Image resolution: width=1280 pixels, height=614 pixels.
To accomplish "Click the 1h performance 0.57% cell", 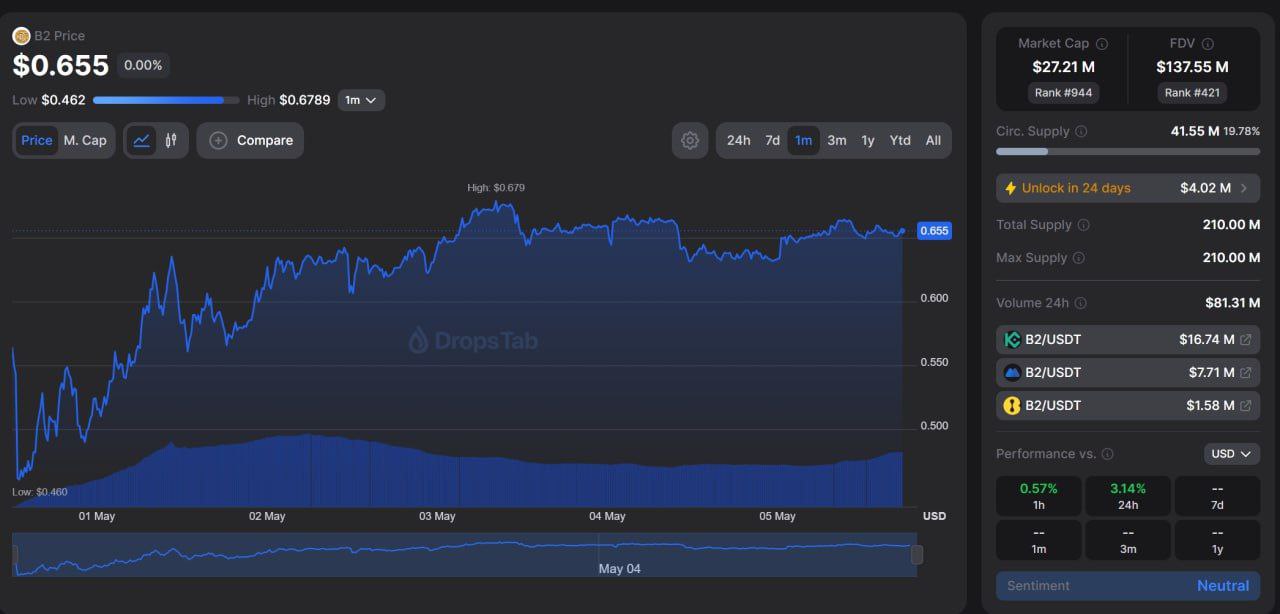I will [1038, 497].
